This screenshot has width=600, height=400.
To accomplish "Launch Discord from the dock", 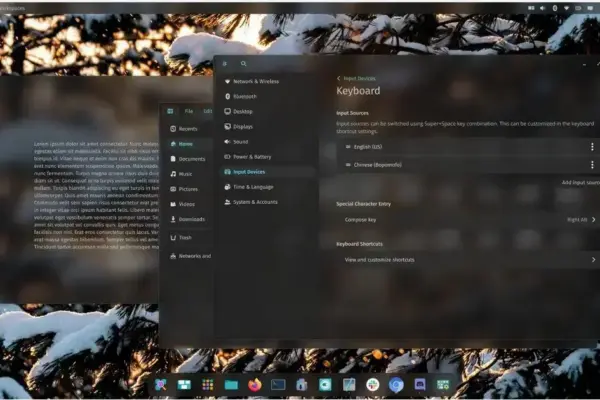I will 420,385.
